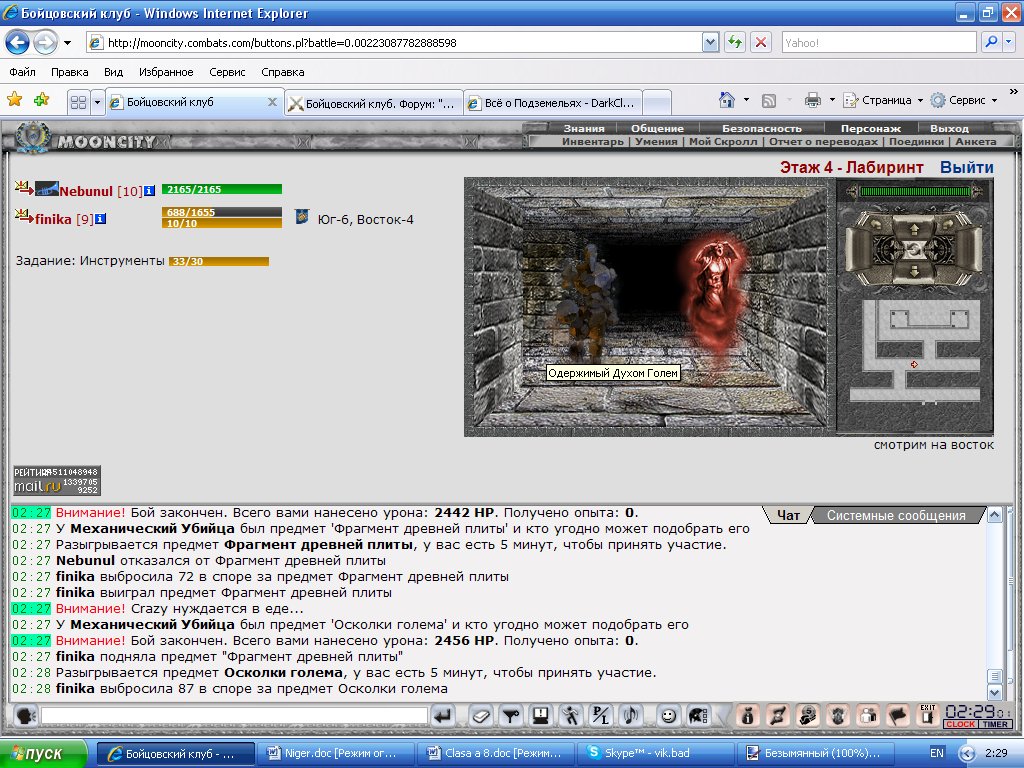Viewport: 1024px width, 768px height.
Task: Open the Quick Tabs list dropdown arrow
Action: click(x=97, y=103)
